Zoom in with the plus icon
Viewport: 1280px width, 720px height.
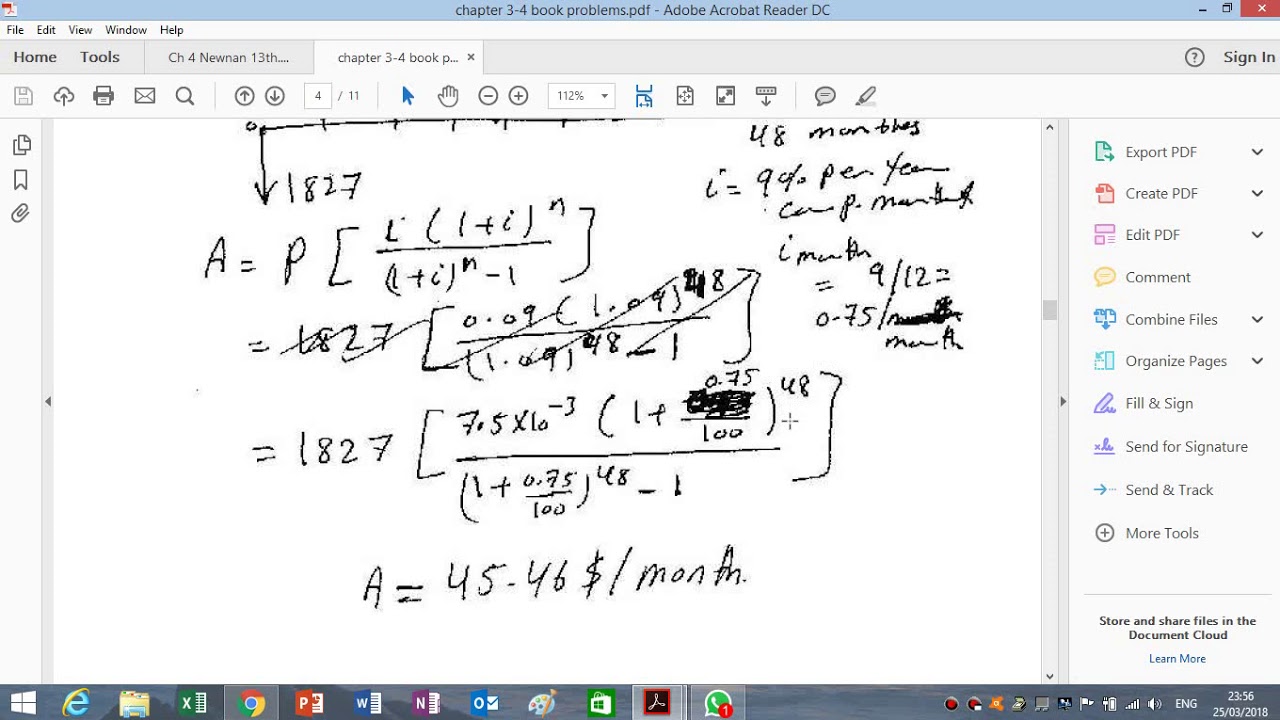point(518,96)
